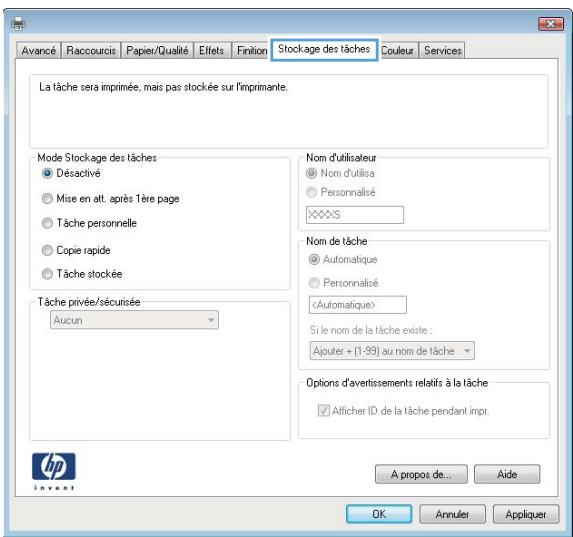Open the Raccourcis tab
The image size is (573, 537).
(x=91, y=50)
